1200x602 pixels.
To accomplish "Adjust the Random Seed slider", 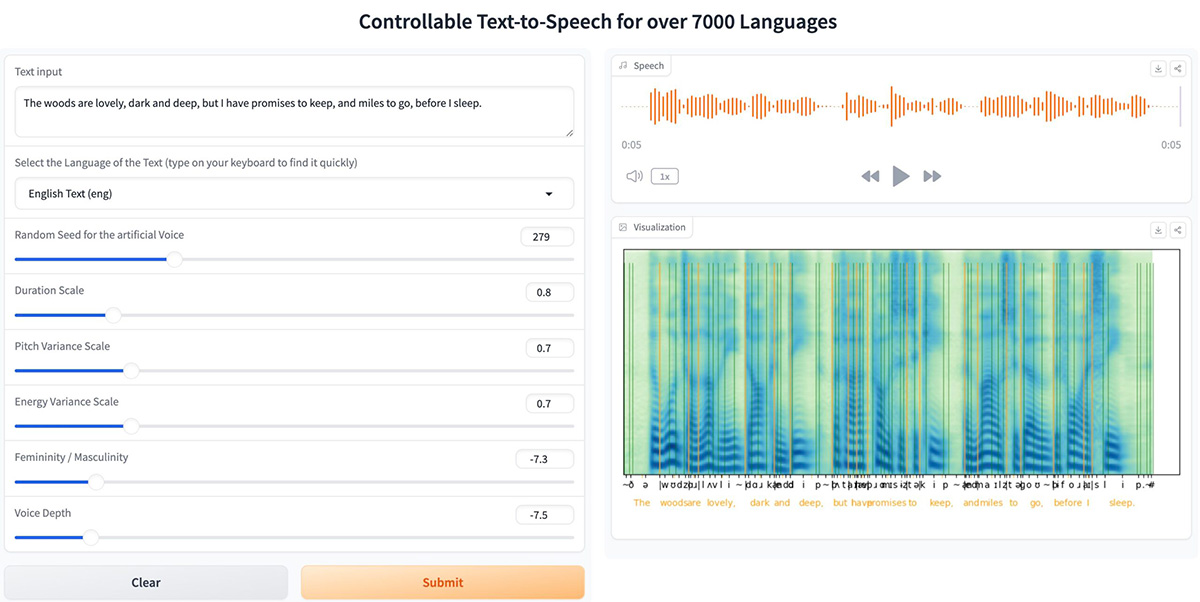I will [x=174, y=259].
